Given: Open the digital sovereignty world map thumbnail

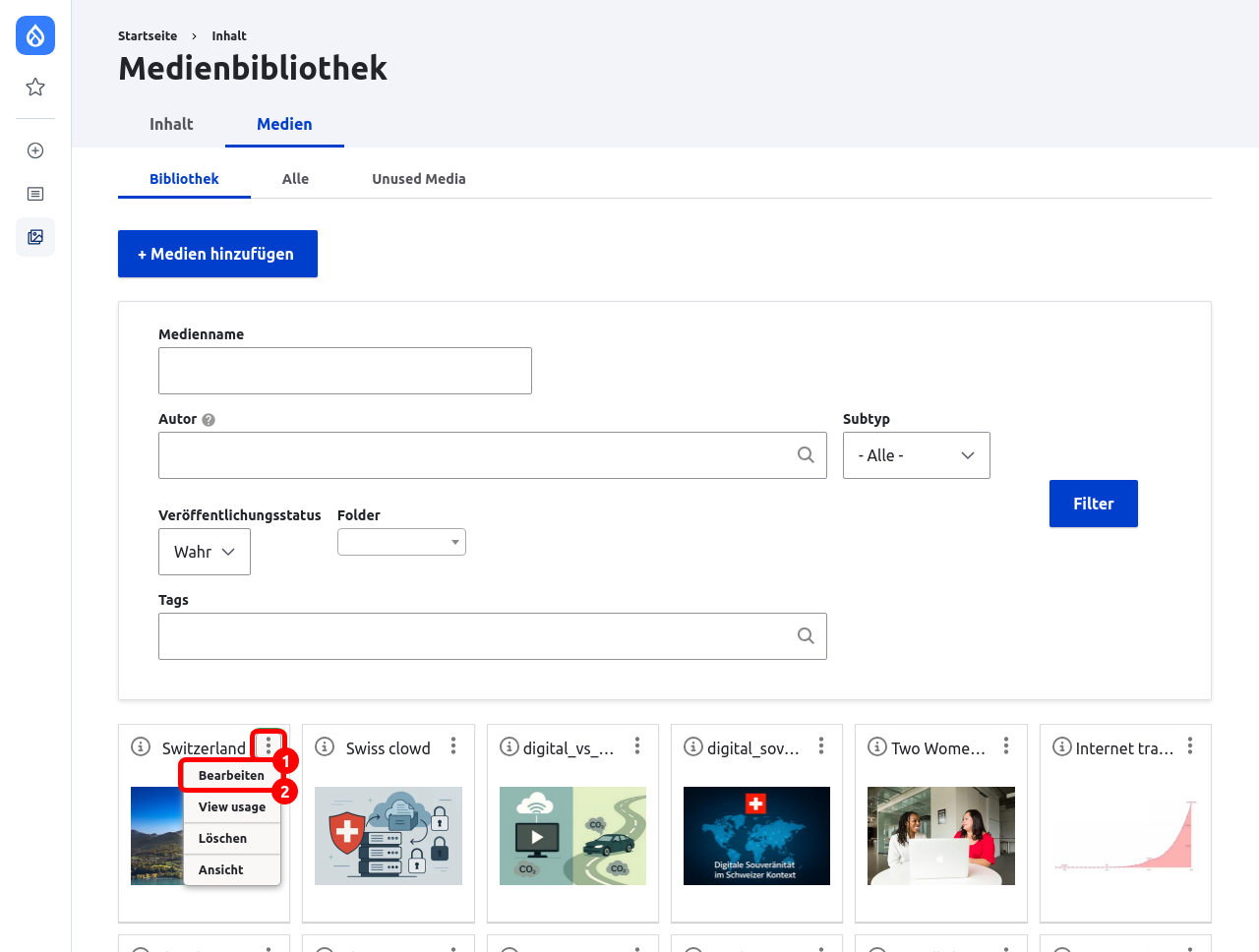Looking at the screenshot, I should (756, 836).
